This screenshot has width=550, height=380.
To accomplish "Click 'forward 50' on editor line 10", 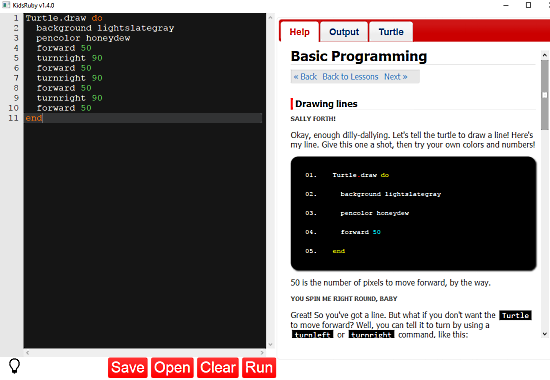I will [64, 108].
